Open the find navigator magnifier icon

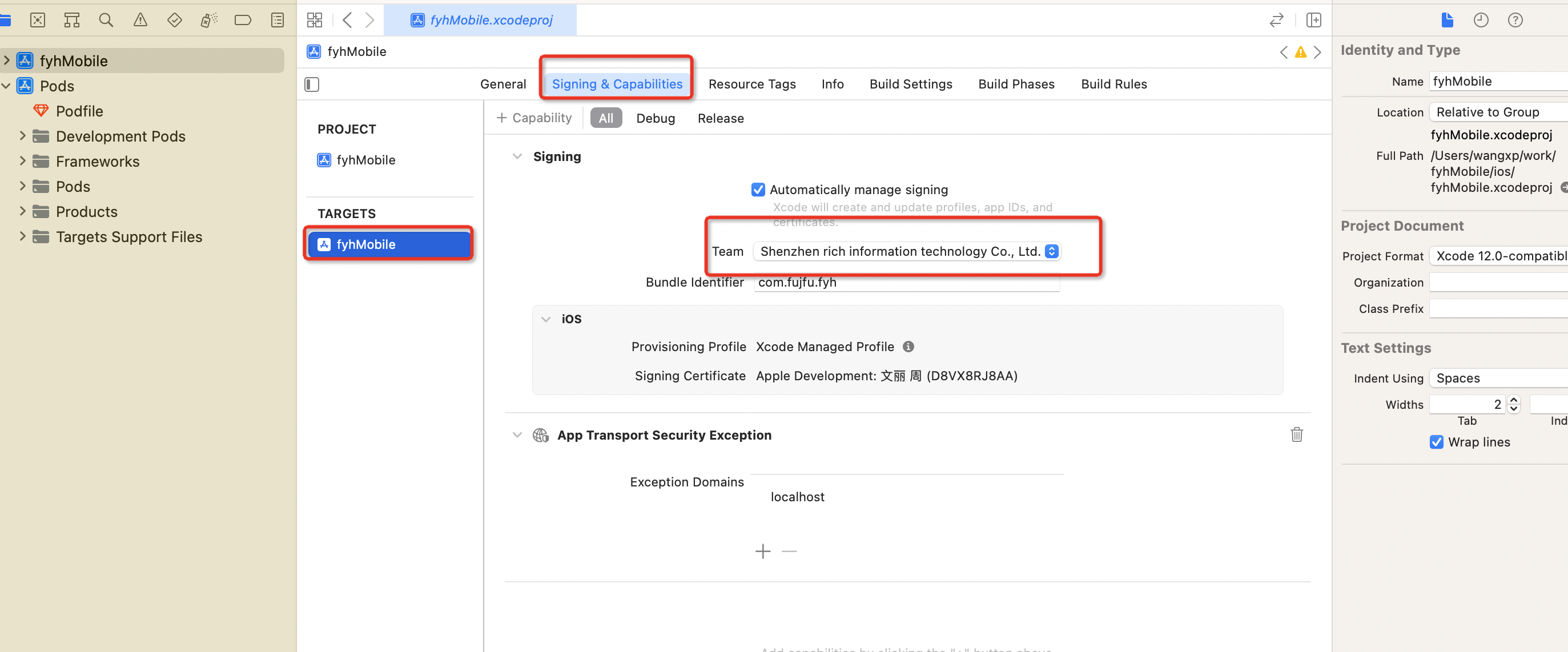coord(106,20)
